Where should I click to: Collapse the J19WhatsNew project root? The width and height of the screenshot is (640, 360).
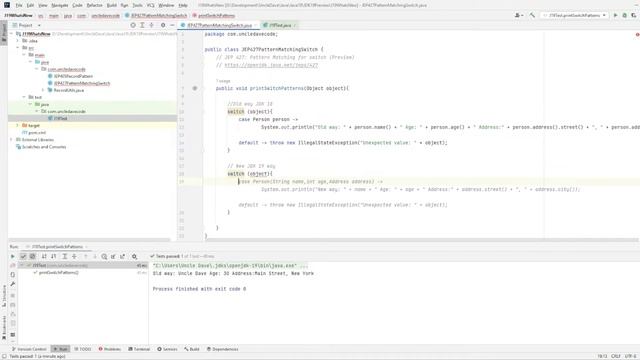(11, 34)
